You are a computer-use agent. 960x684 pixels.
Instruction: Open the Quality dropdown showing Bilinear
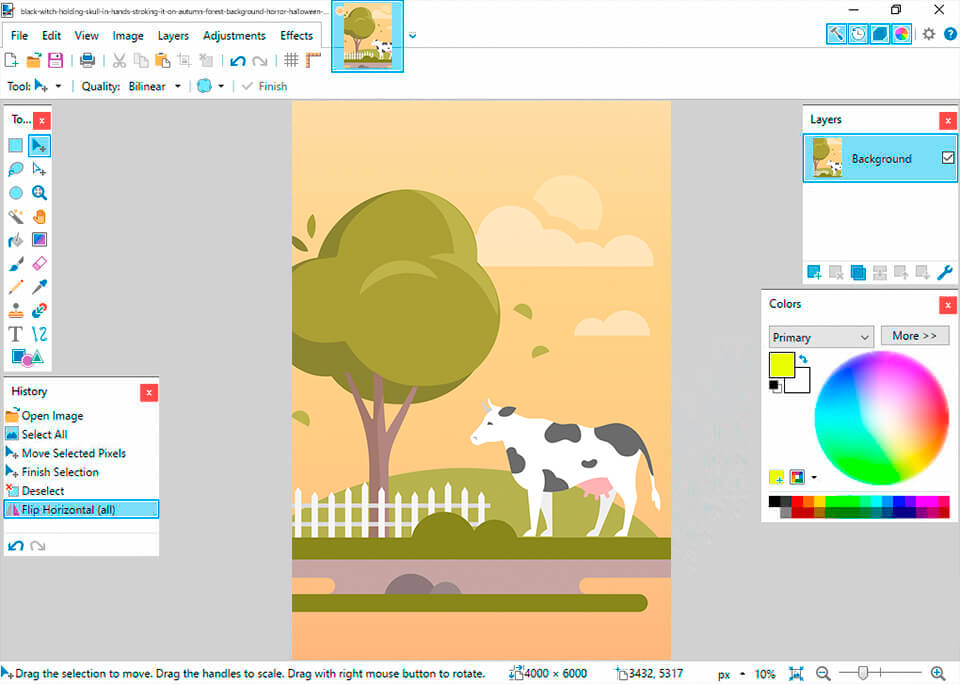click(150, 86)
